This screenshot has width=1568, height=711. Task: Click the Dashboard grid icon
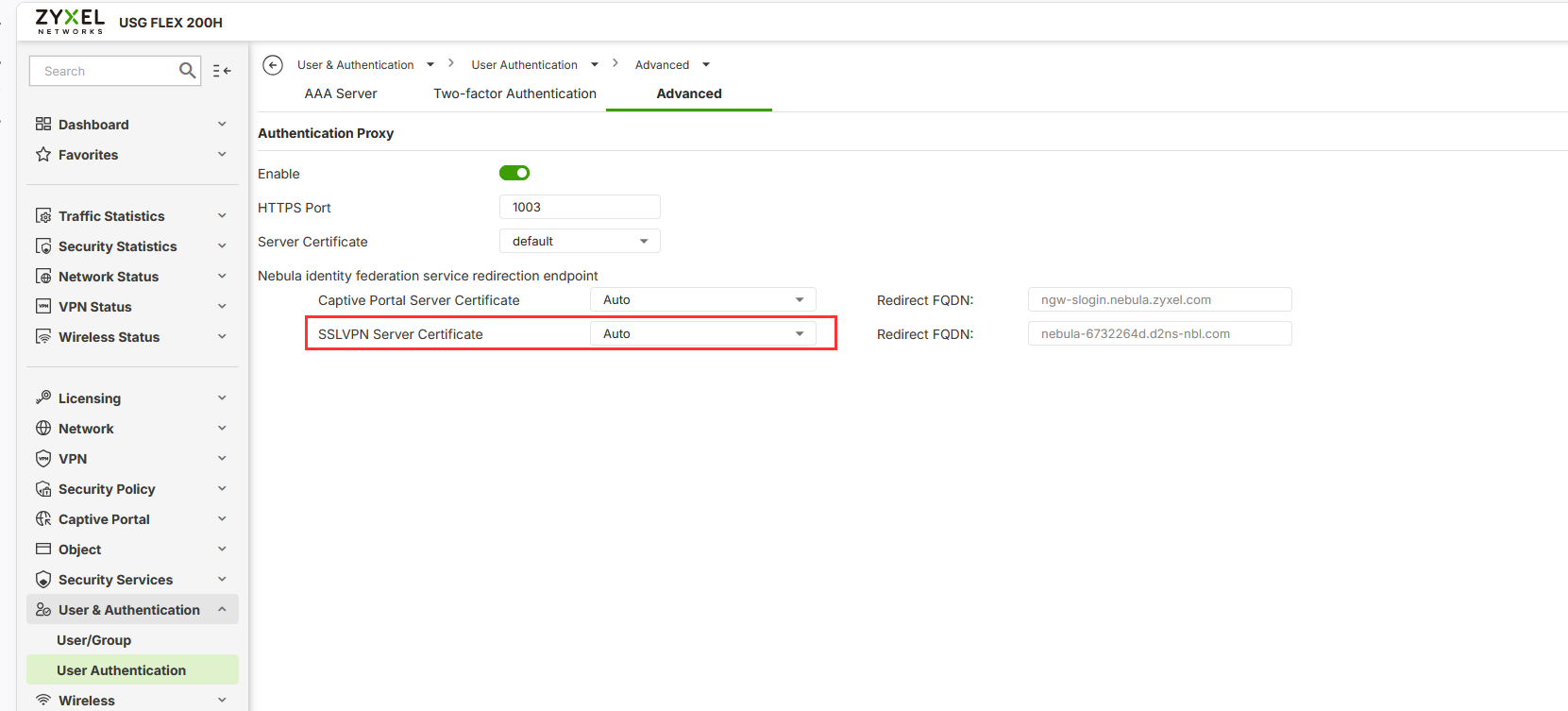43,124
